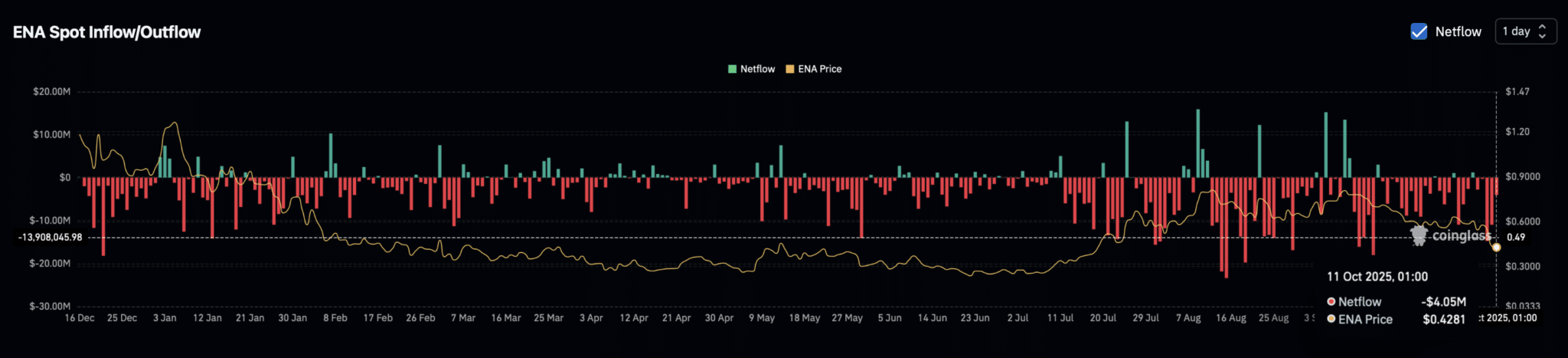Click the $20.00M left axis label

coord(51,91)
